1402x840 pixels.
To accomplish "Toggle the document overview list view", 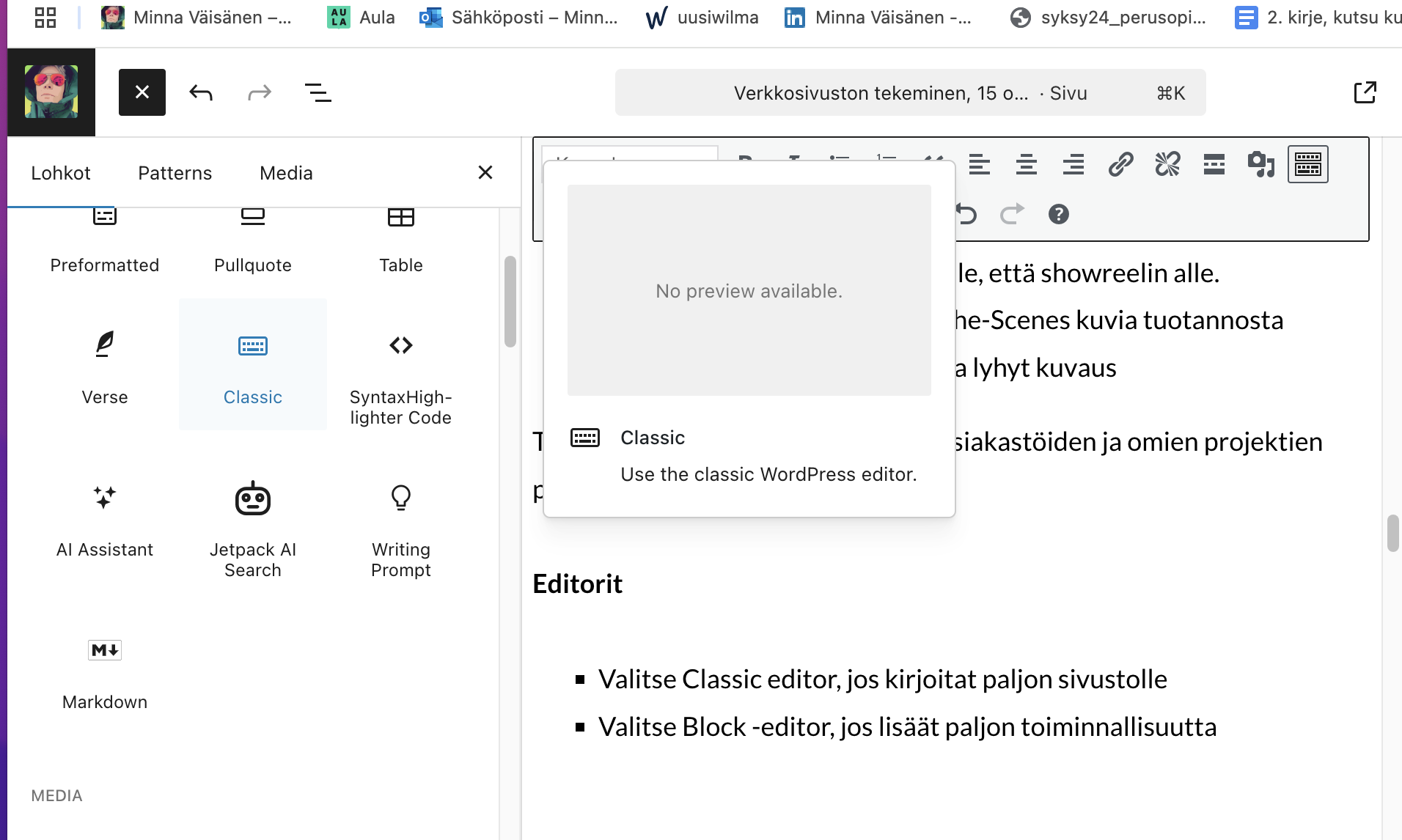I will [318, 92].
